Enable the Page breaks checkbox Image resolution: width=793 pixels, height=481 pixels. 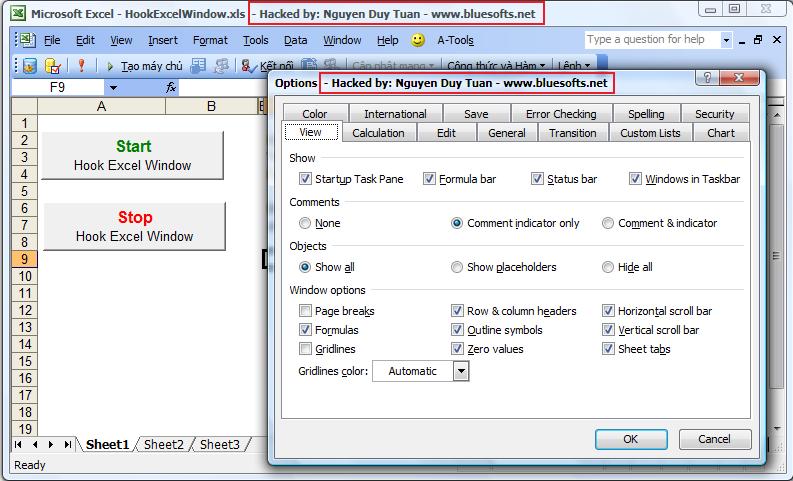tap(305, 311)
